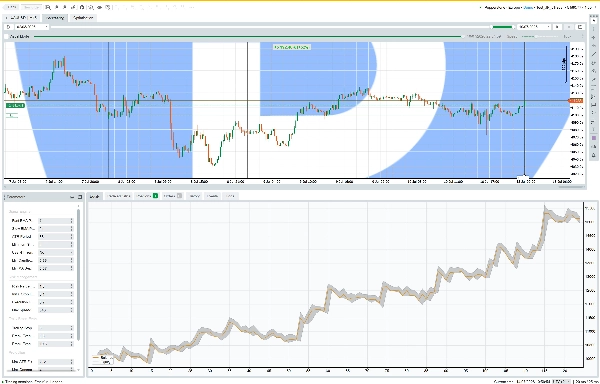
Task: Click the equity chart legend box
Action: click(103, 360)
